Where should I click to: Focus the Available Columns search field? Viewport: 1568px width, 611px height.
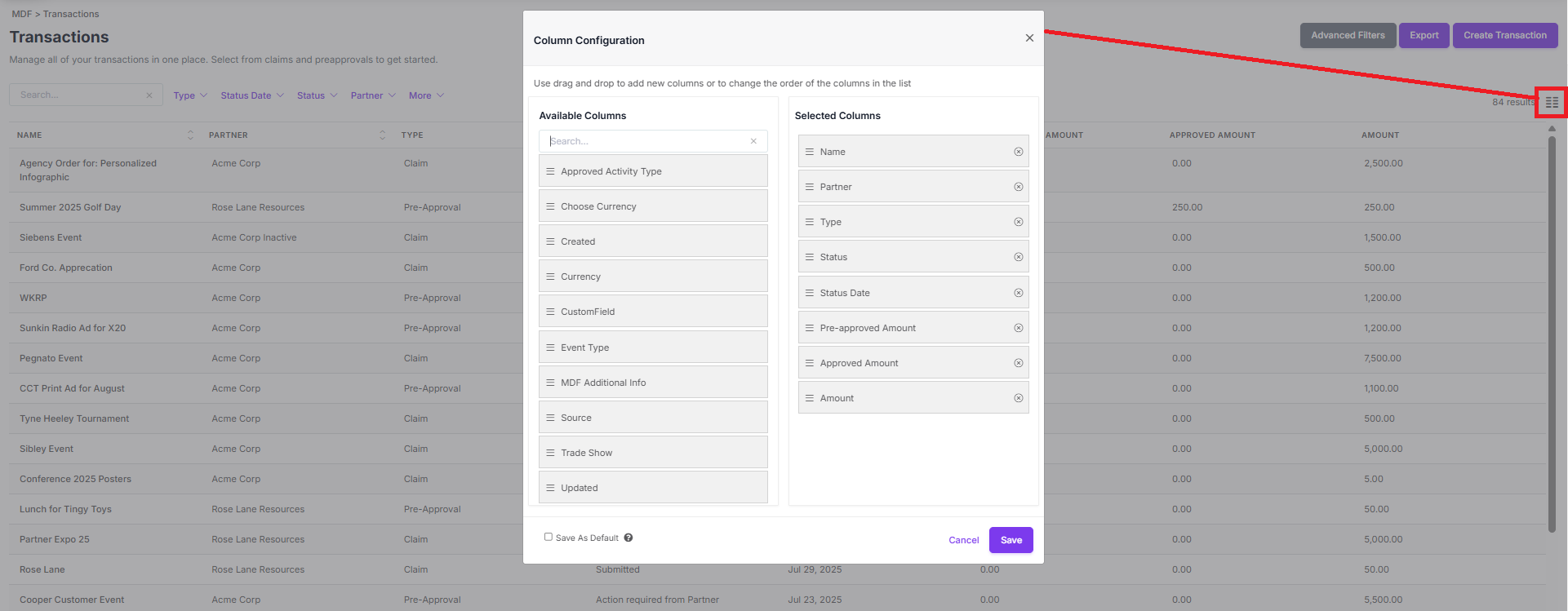[x=645, y=141]
